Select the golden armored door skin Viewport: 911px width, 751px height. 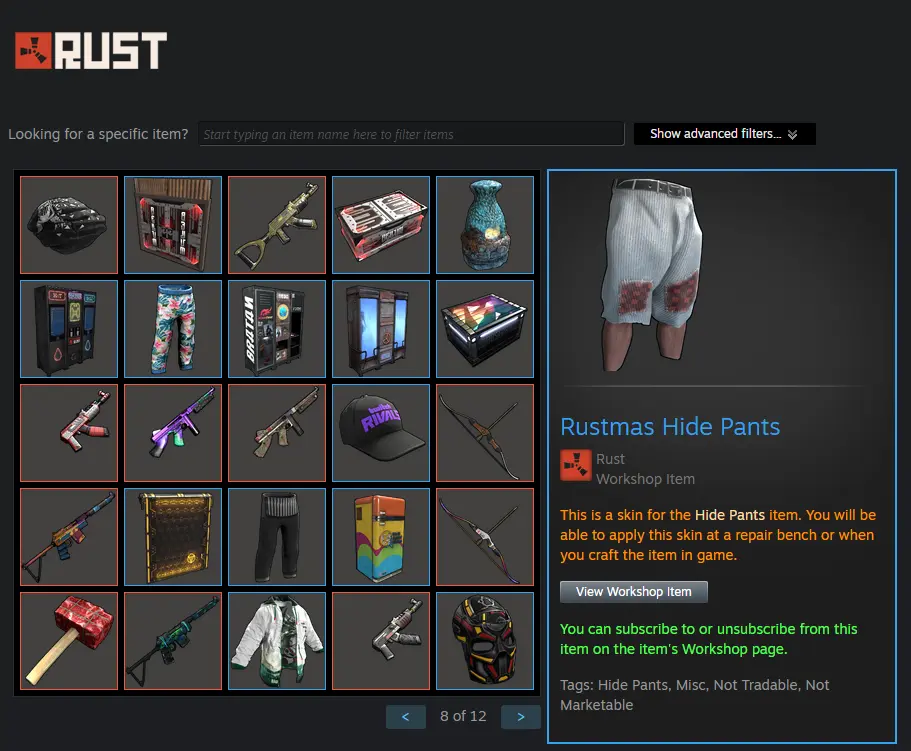pos(173,537)
